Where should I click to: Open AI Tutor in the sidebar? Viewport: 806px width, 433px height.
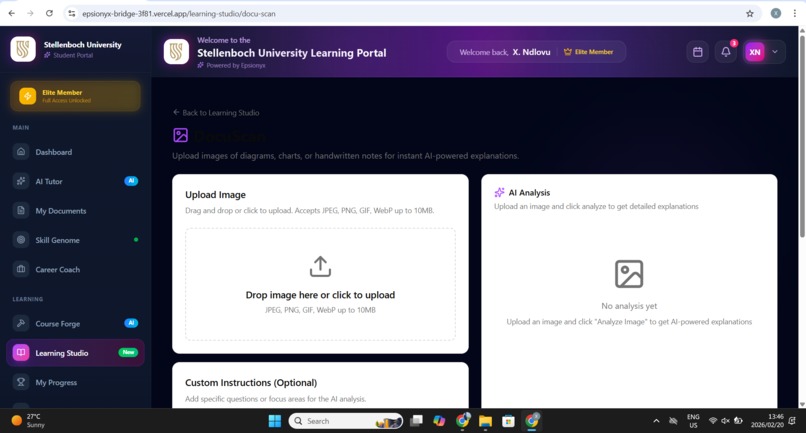point(76,181)
